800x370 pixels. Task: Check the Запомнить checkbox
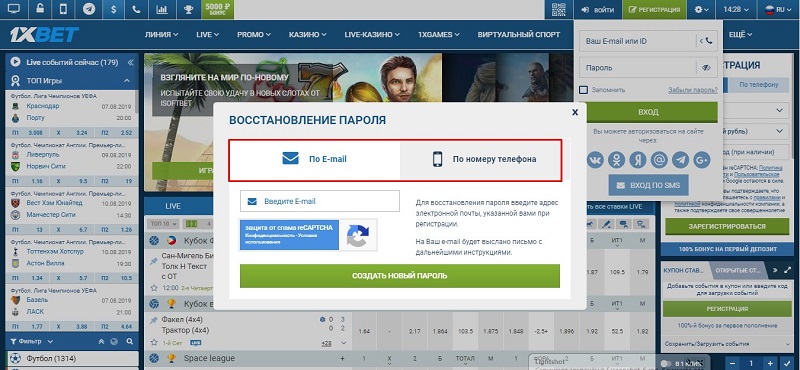click(x=584, y=90)
